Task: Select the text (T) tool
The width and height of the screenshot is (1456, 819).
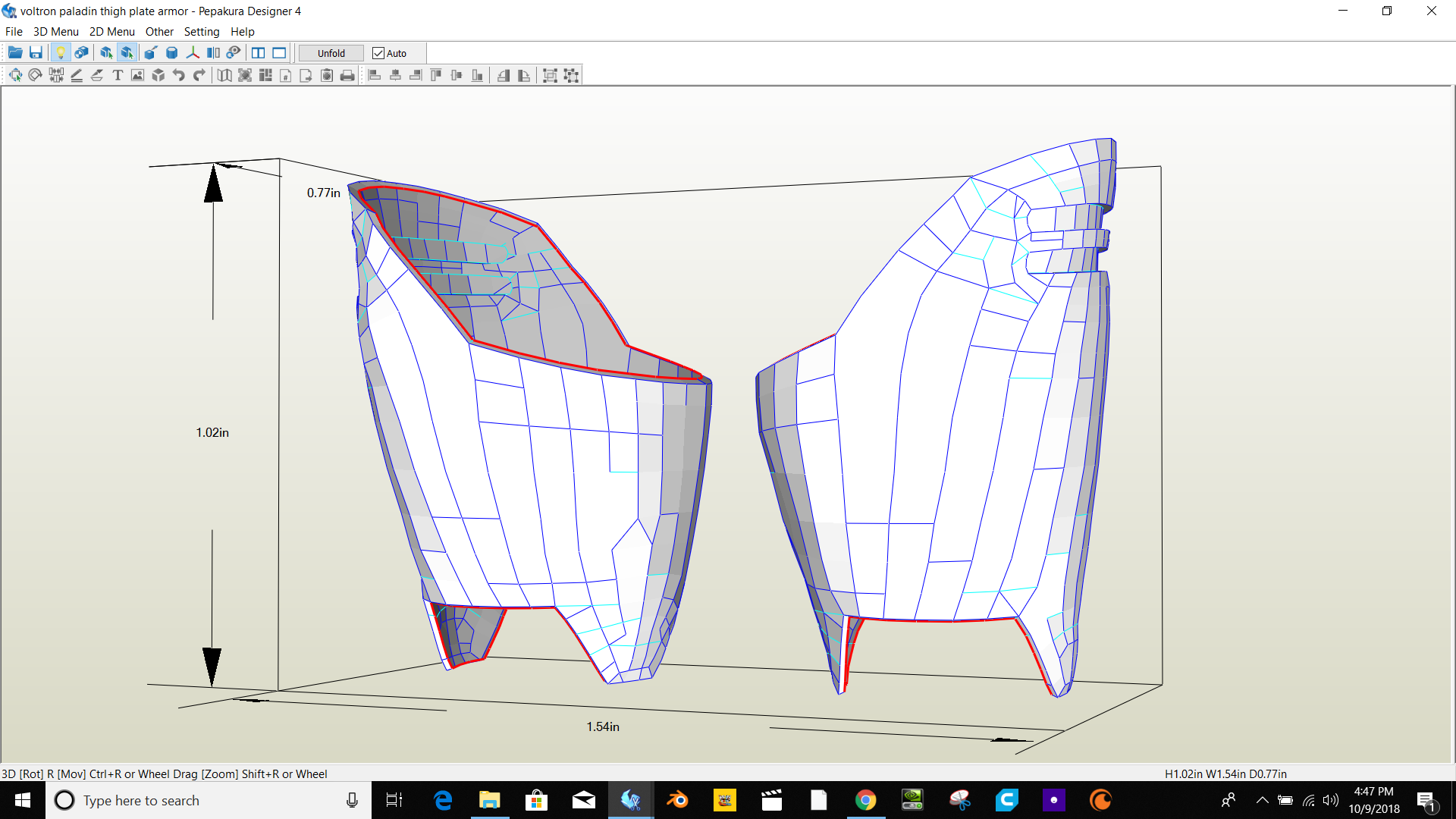Action: tap(118, 75)
